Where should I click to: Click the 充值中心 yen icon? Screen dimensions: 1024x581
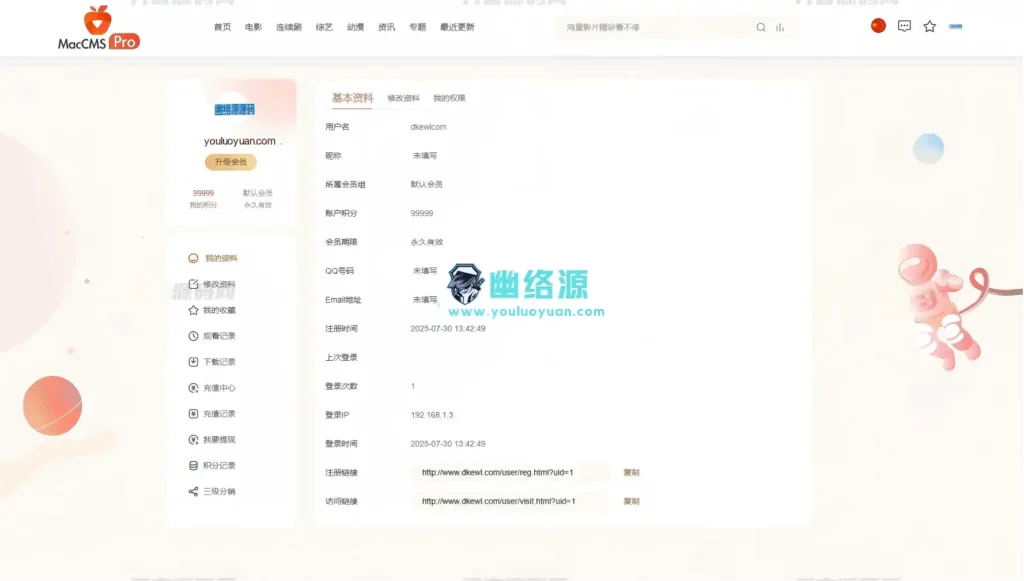tap(193, 388)
